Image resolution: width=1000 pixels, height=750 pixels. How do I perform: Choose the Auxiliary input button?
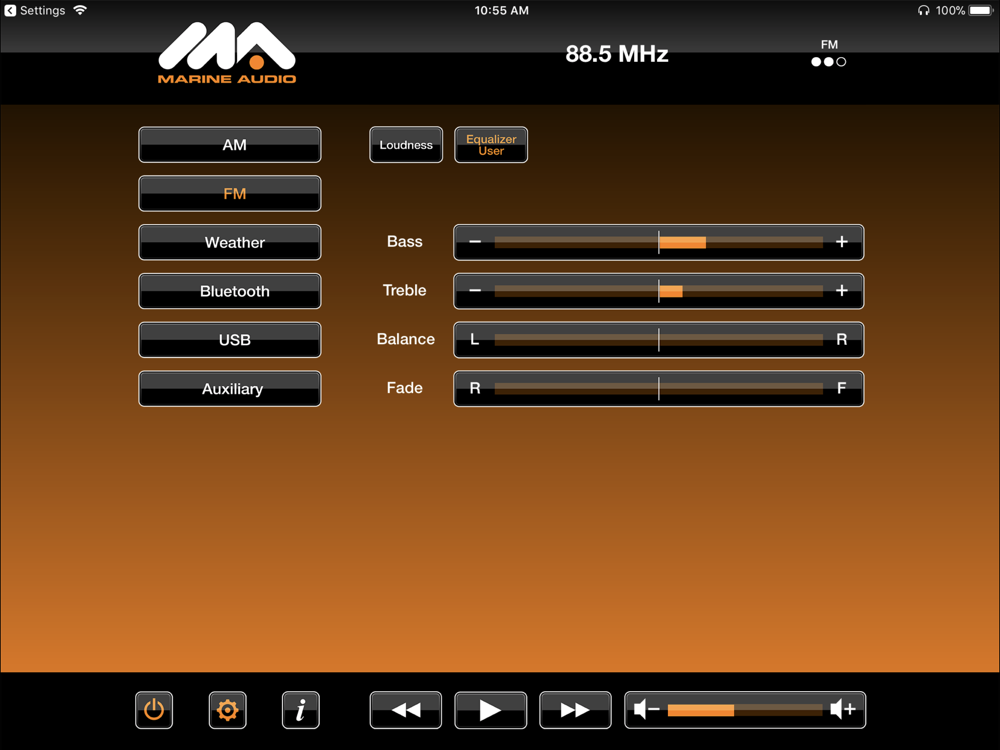point(230,389)
